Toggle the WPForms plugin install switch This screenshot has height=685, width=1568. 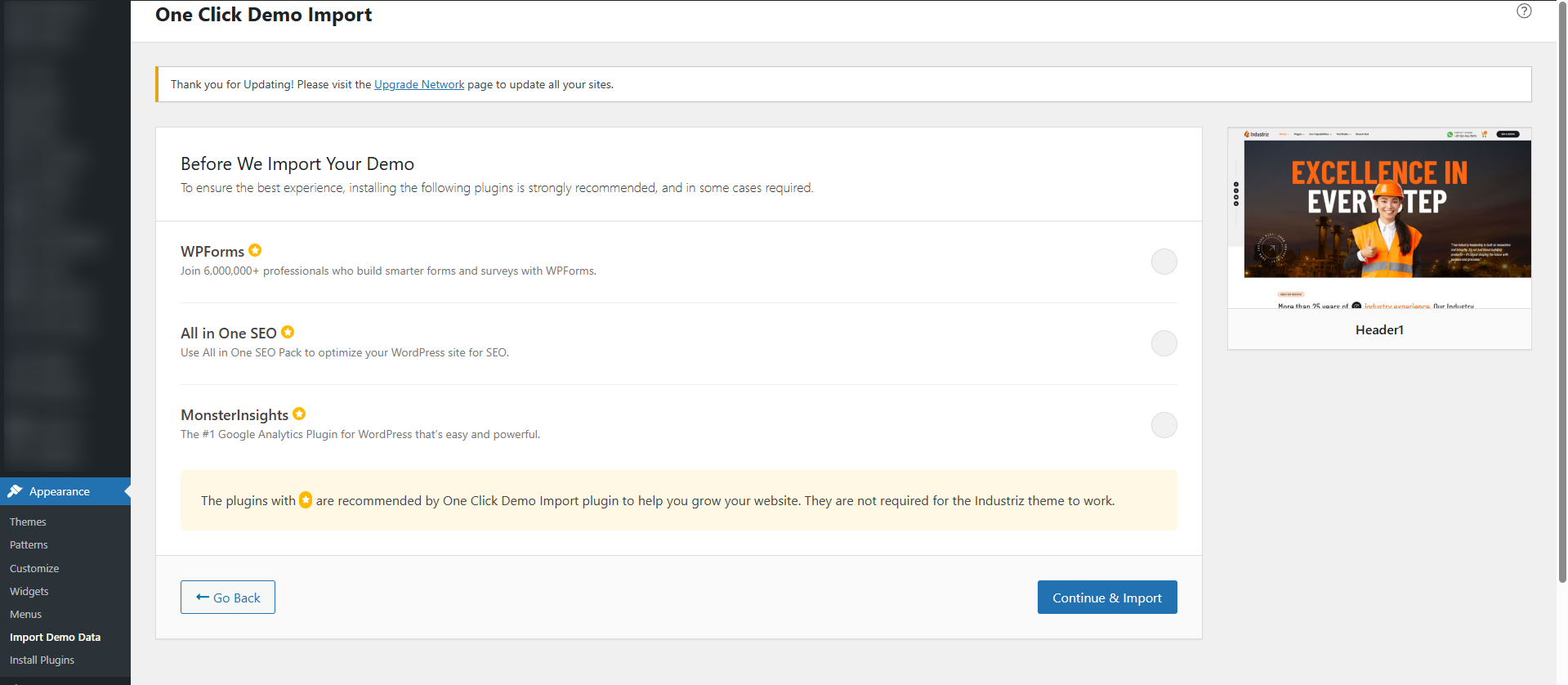tap(1164, 262)
